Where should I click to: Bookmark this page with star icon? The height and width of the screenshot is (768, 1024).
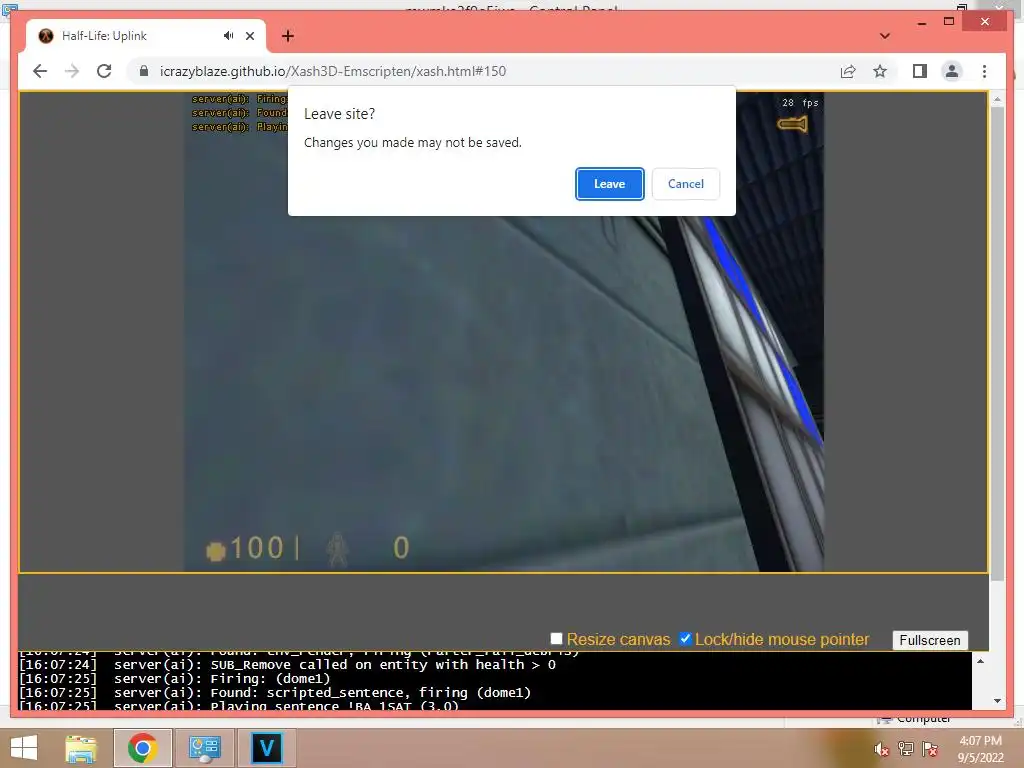[x=880, y=71]
